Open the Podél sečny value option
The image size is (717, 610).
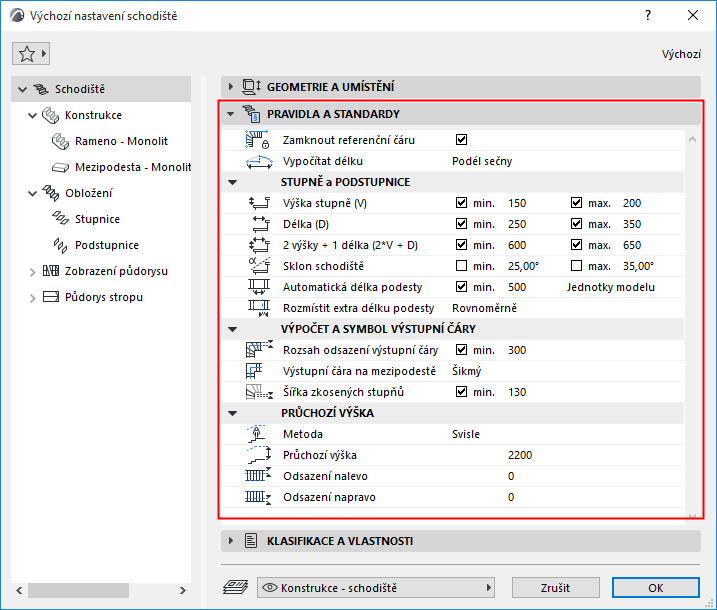pos(482,161)
